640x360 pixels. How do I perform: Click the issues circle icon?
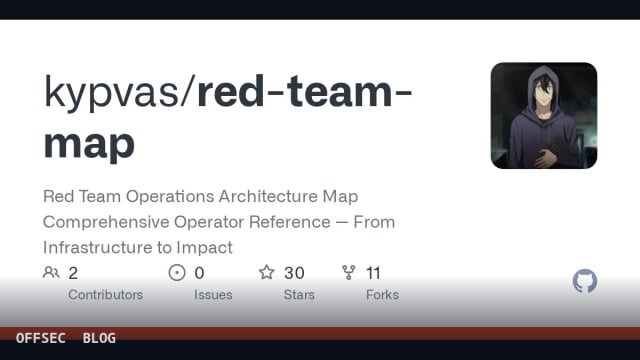(x=177, y=273)
